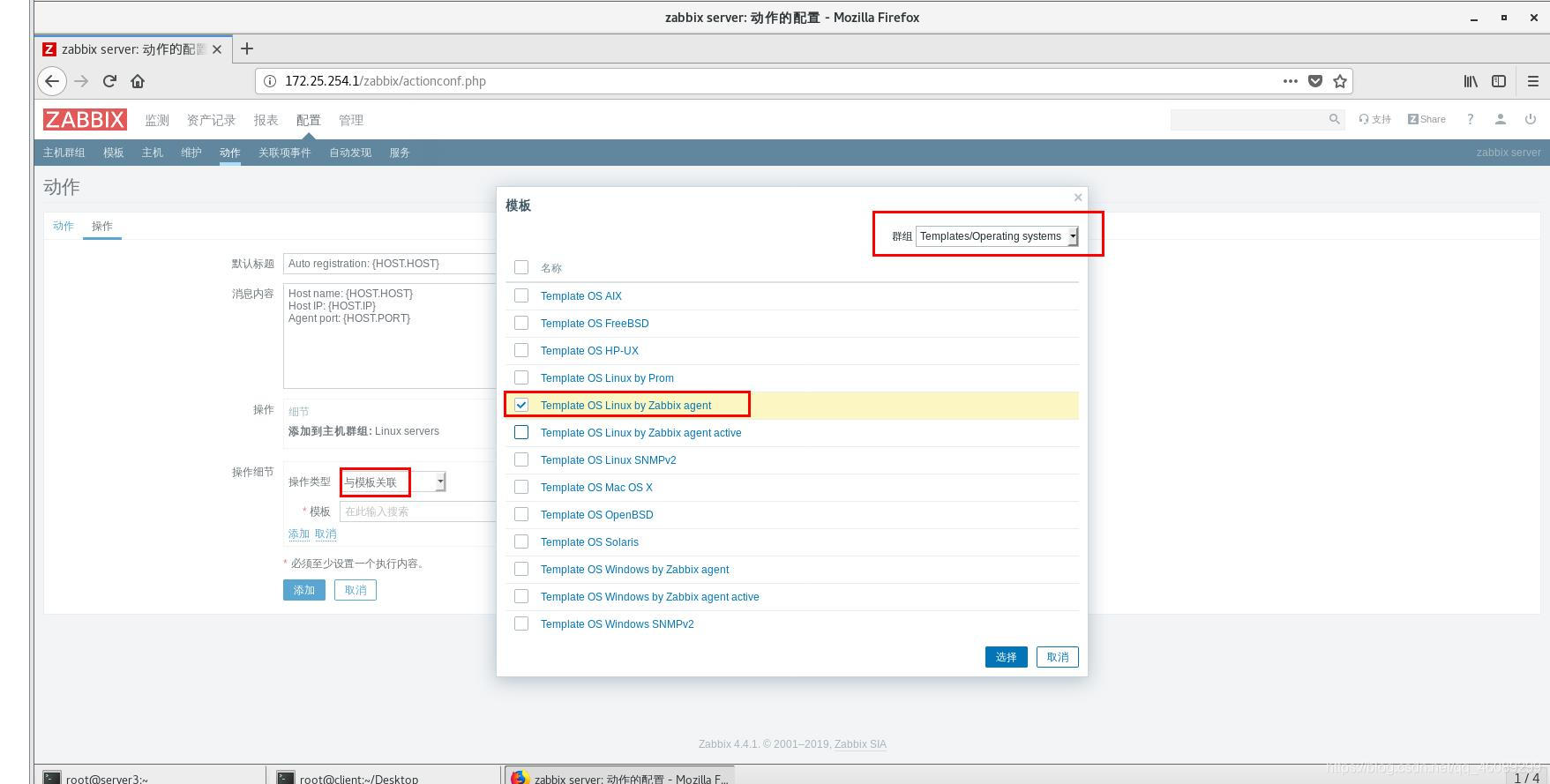Open the 监测 top menu
The height and width of the screenshot is (784, 1550).
coord(157,120)
